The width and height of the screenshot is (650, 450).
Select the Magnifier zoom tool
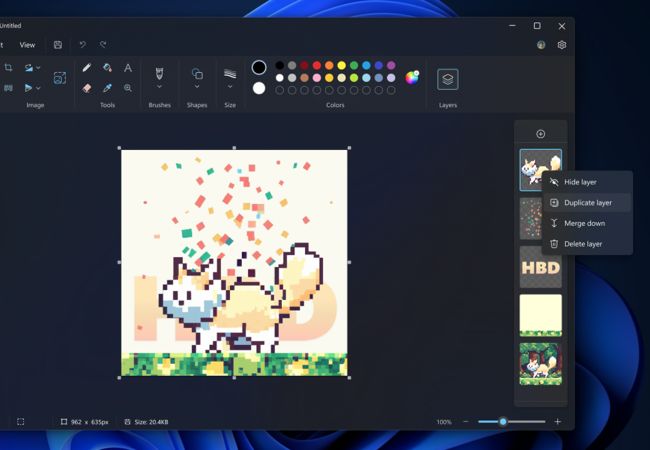coord(128,88)
